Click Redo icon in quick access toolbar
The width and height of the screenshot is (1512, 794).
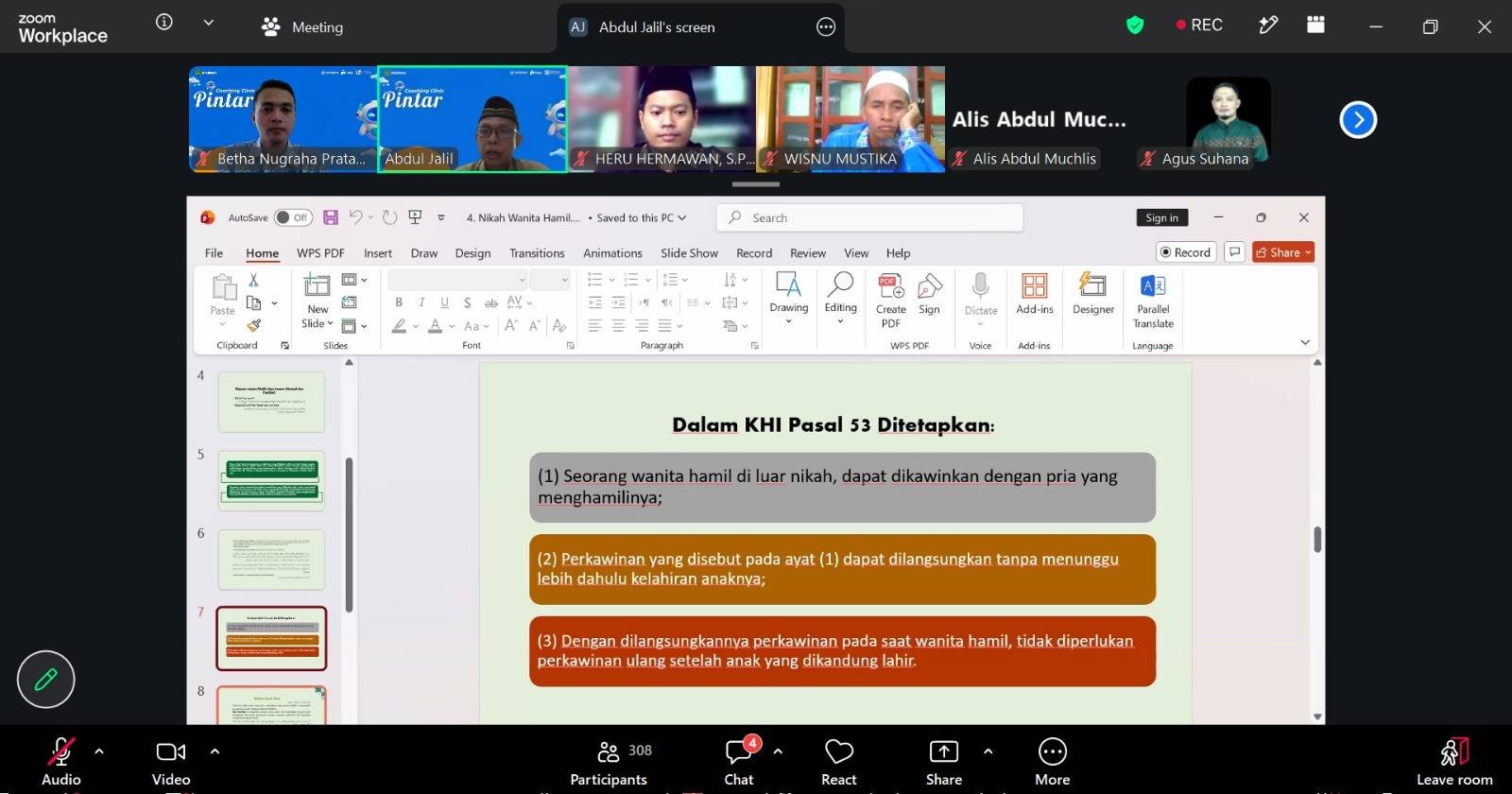[x=389, y=217]
